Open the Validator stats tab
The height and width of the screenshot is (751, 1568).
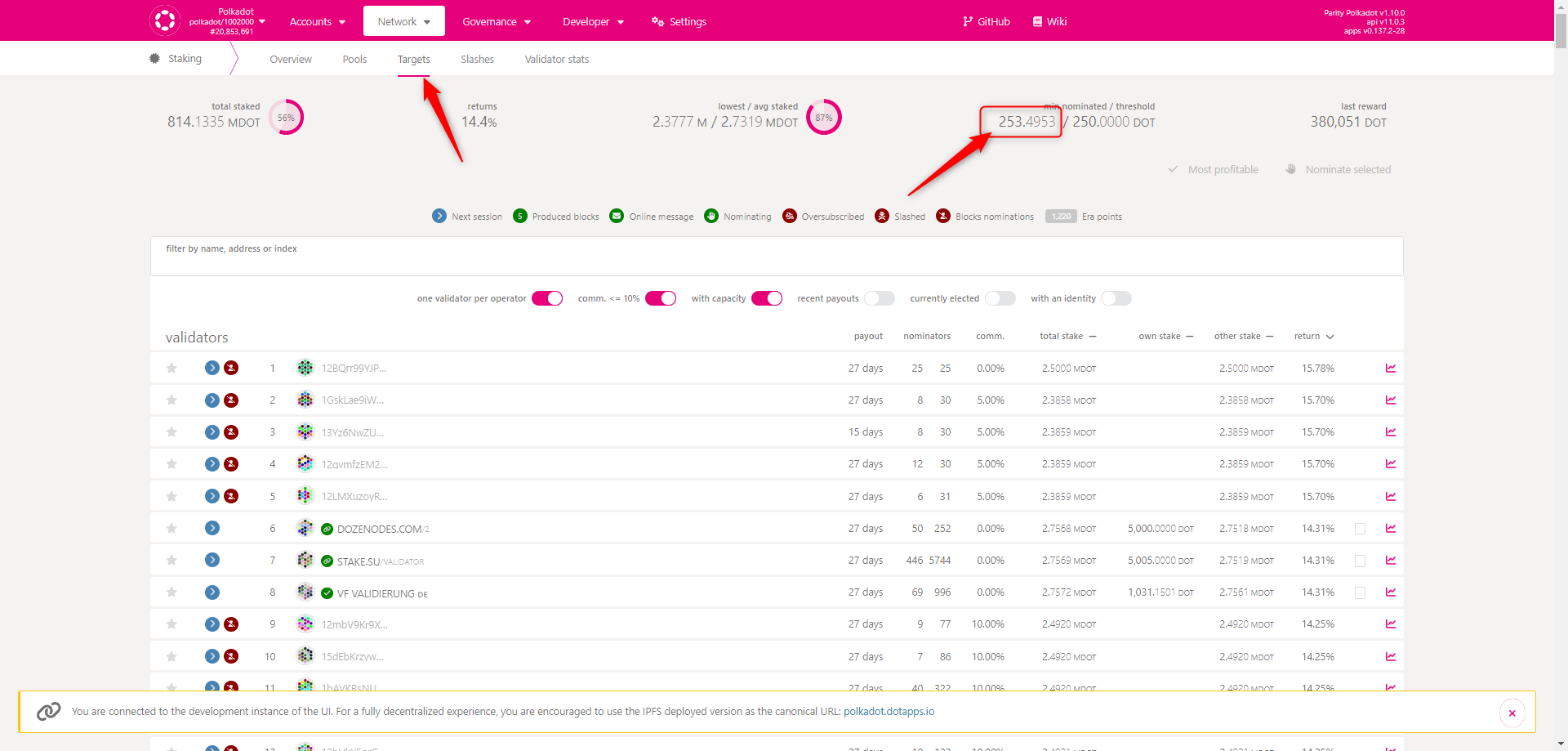click(x=557, y=59)
